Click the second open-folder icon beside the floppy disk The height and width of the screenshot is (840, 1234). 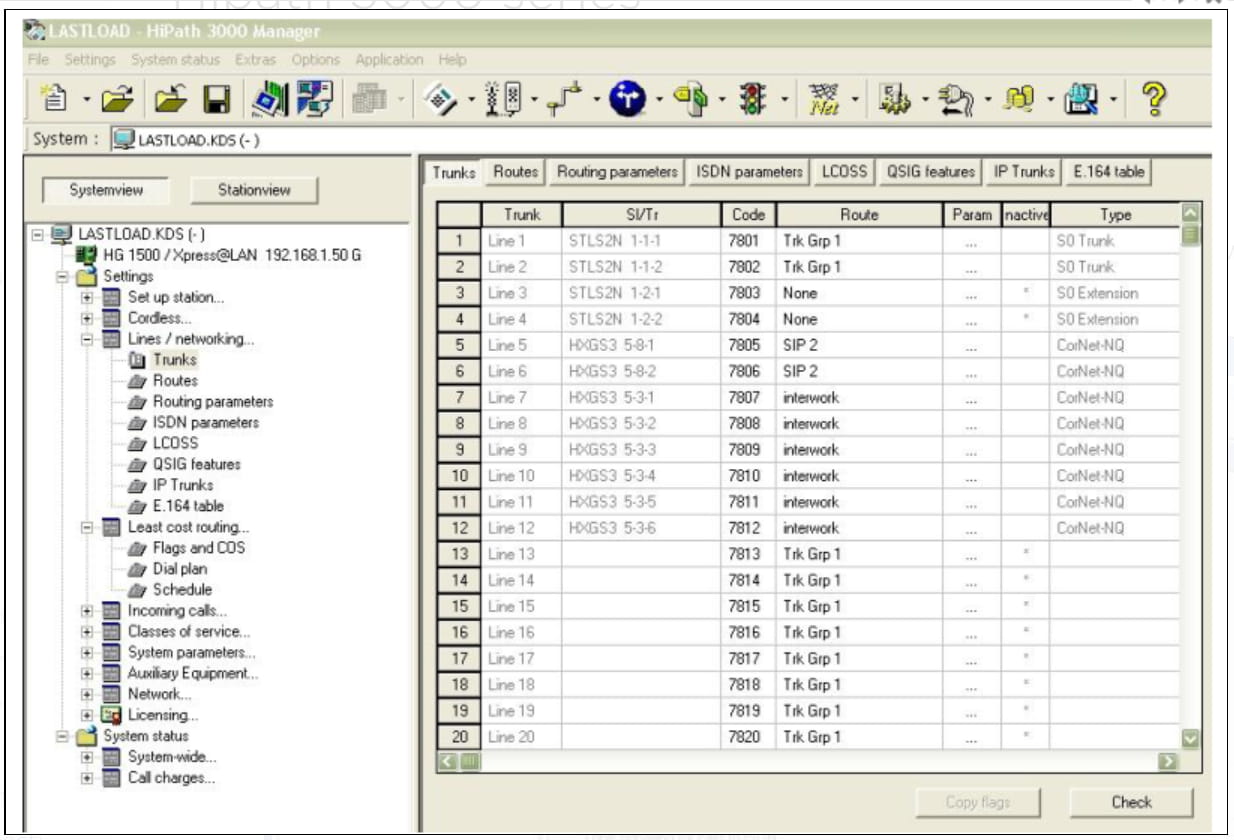click(x=169, y=98)
